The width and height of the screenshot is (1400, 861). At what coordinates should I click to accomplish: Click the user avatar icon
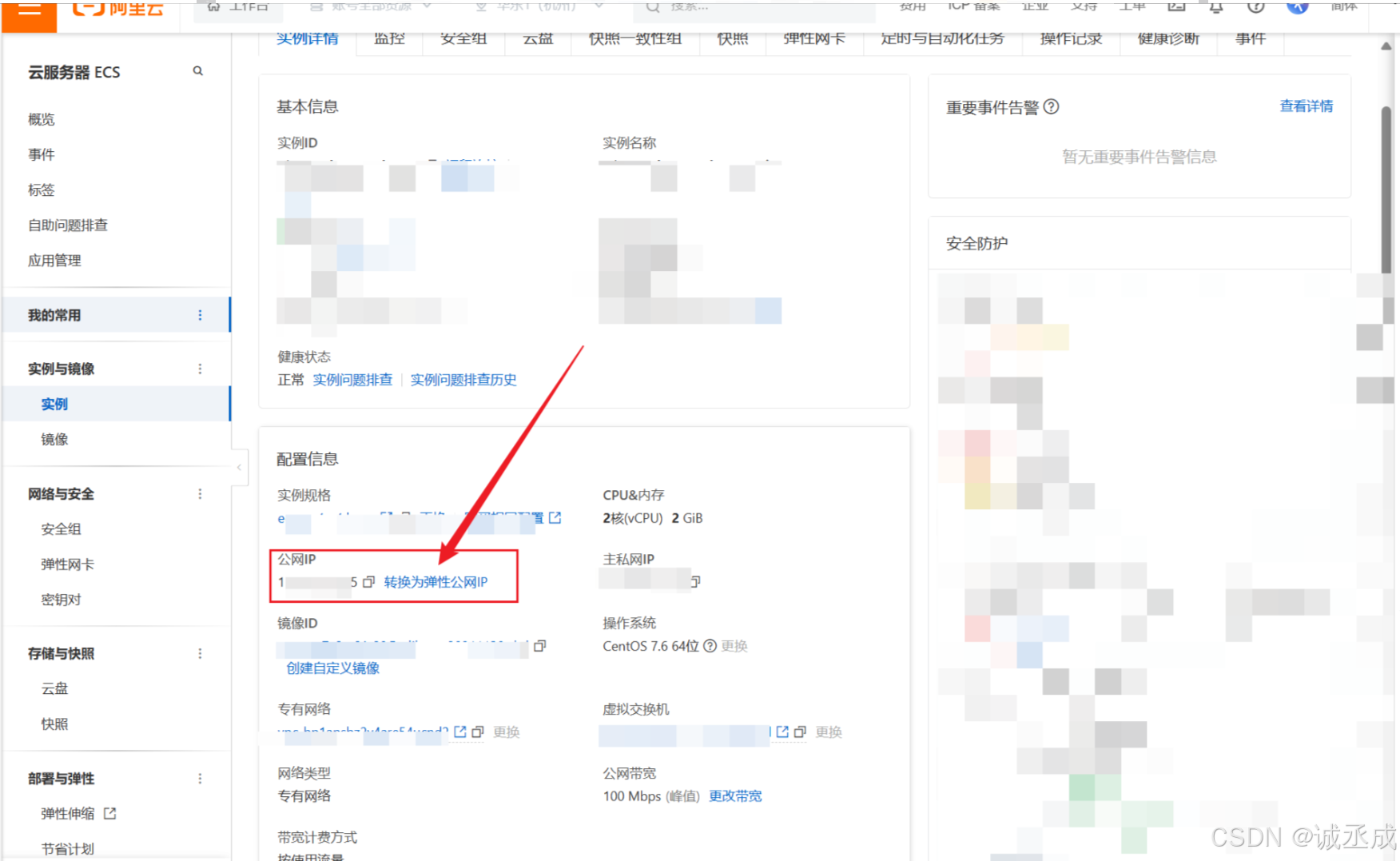pos(1297,6)
